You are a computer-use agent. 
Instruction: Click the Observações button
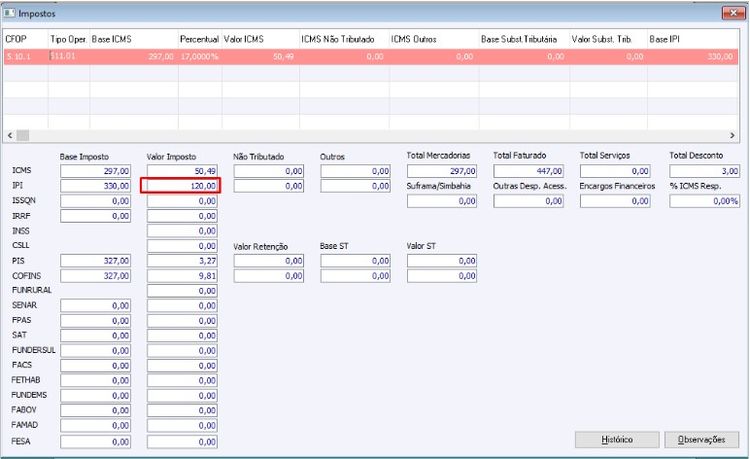click(x=702, y=439)
